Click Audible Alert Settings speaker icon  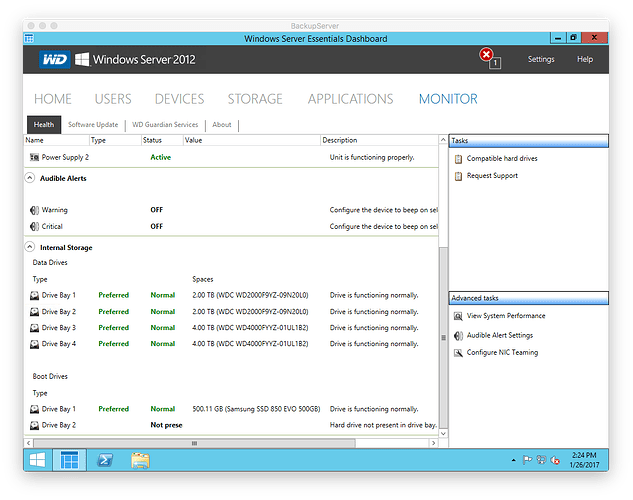pos(458,336)
